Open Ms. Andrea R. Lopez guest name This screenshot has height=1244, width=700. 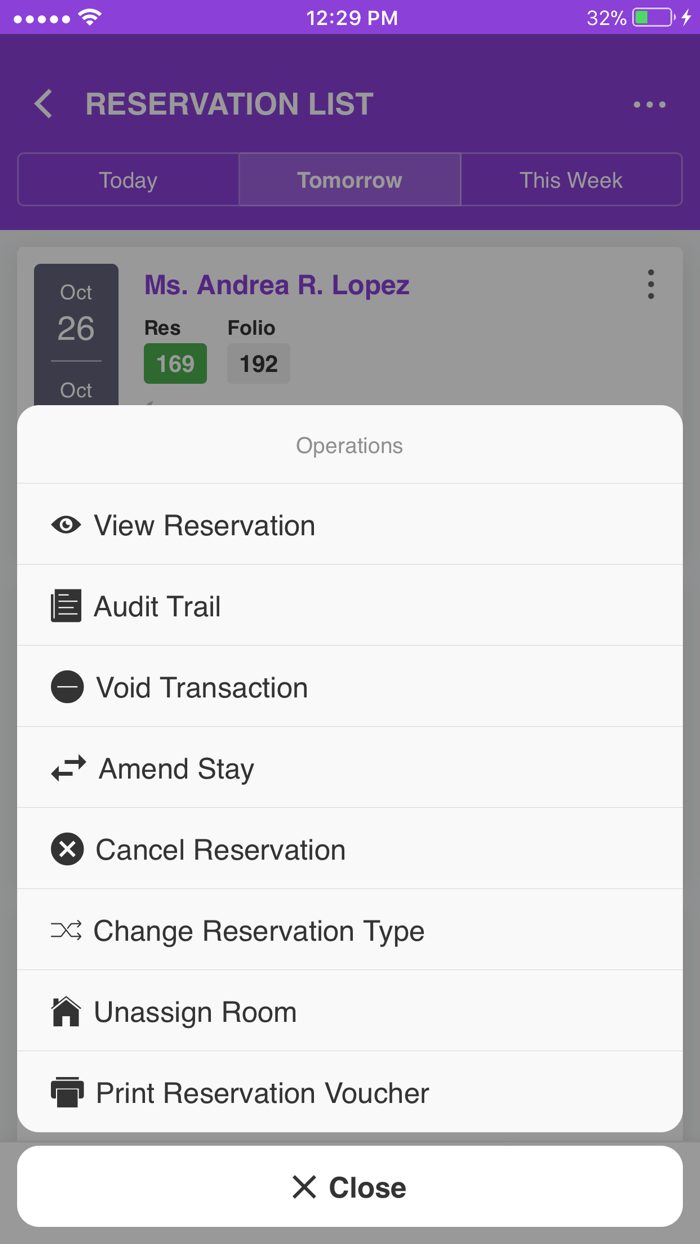pyautogui.click(x=277, y=285)
